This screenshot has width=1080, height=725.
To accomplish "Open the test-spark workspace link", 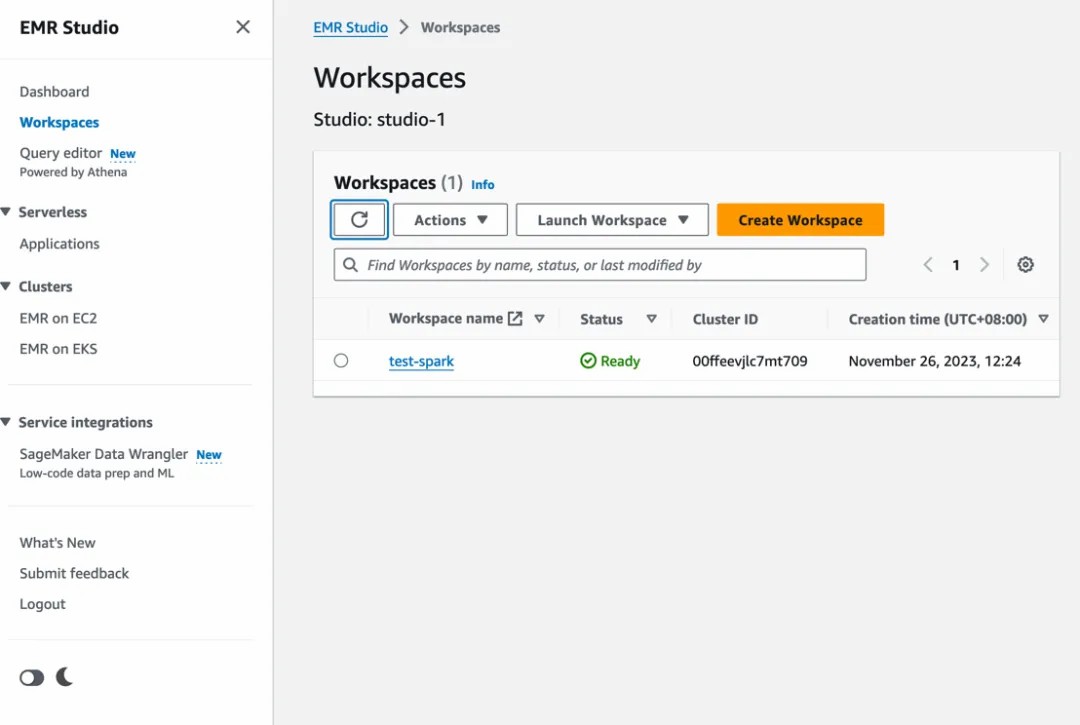I will click(421, 361).
